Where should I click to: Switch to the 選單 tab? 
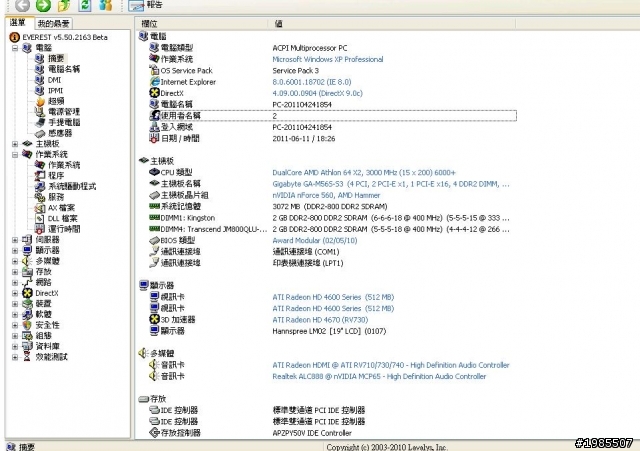(18, 23)
